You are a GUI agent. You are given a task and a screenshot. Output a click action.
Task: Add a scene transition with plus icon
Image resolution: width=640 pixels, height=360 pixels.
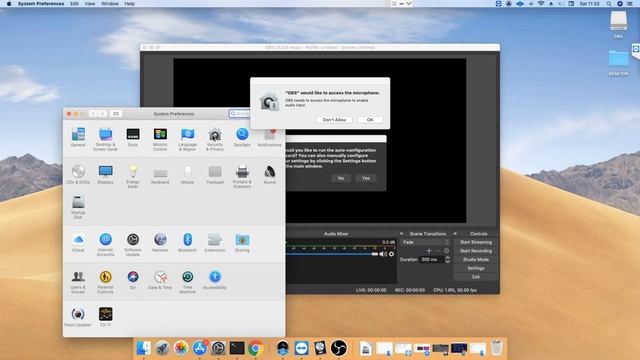[429, 251]
